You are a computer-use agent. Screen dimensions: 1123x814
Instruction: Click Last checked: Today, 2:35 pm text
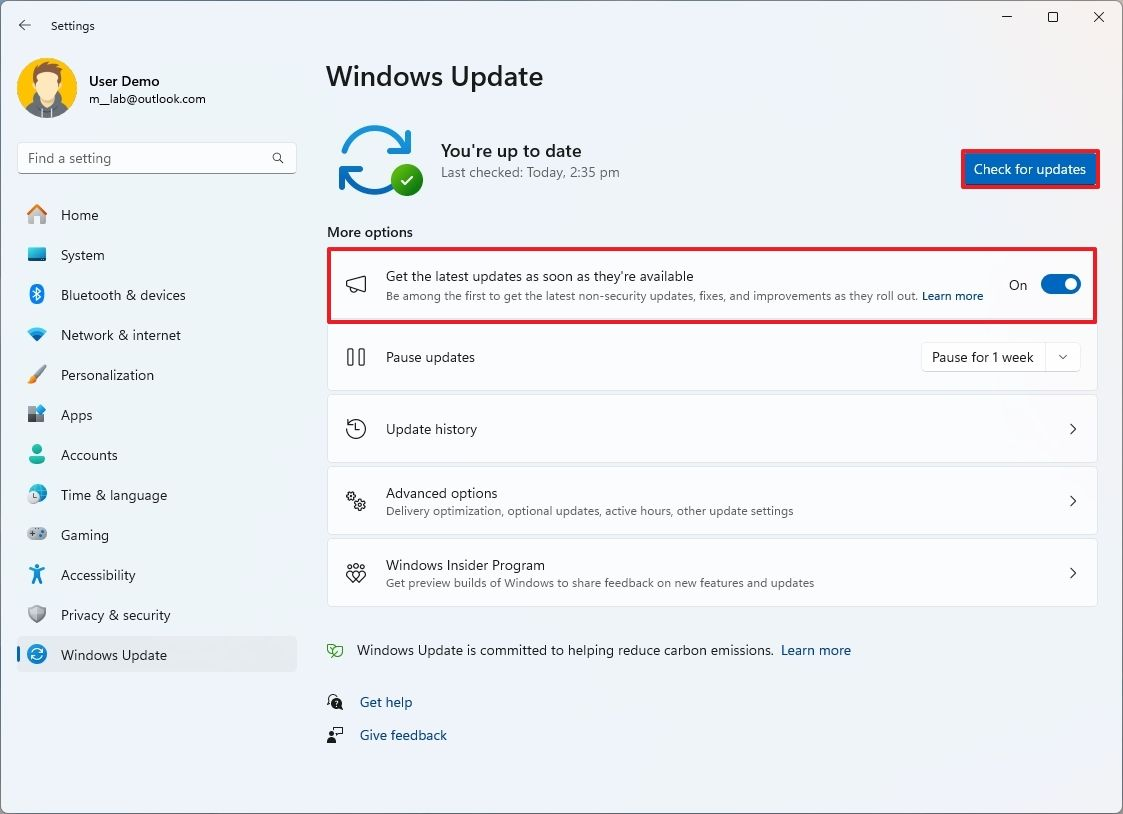tap(530, 173)
